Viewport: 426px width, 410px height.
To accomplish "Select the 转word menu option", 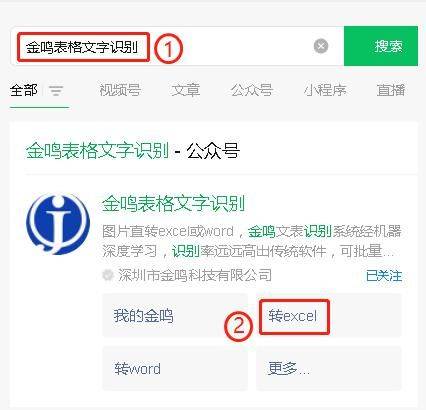I will click(175, 368).
